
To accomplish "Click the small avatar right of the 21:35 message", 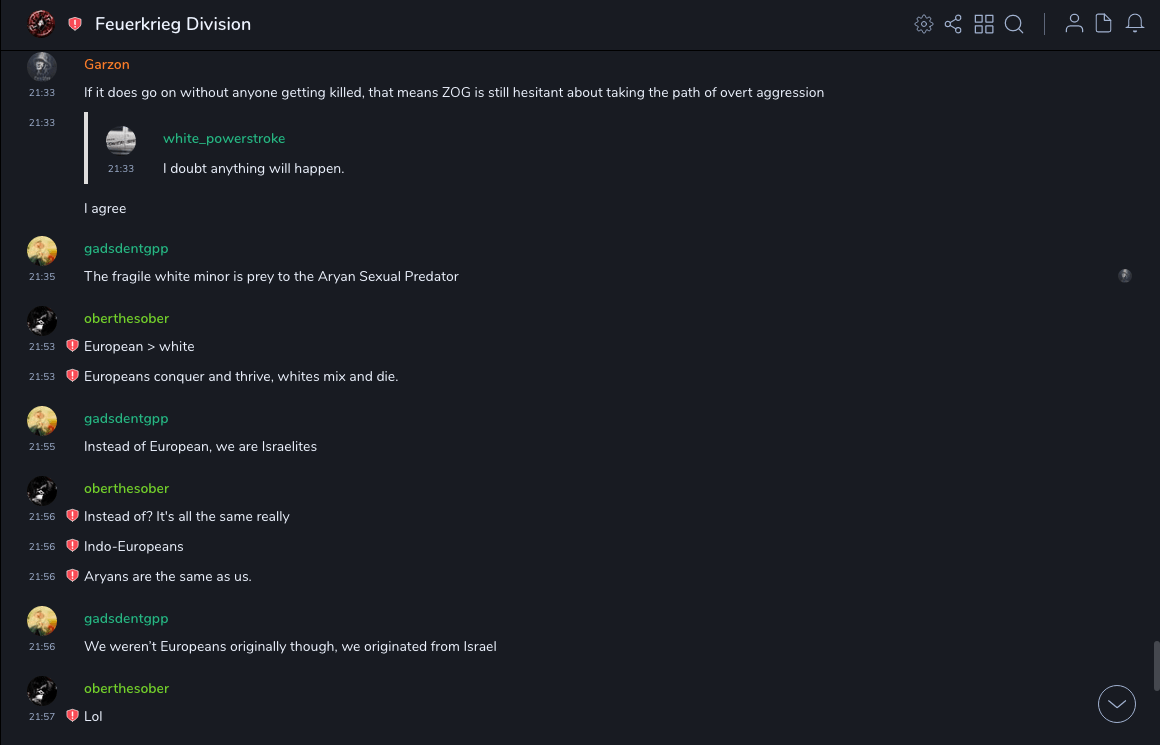I will [1125, 276].
